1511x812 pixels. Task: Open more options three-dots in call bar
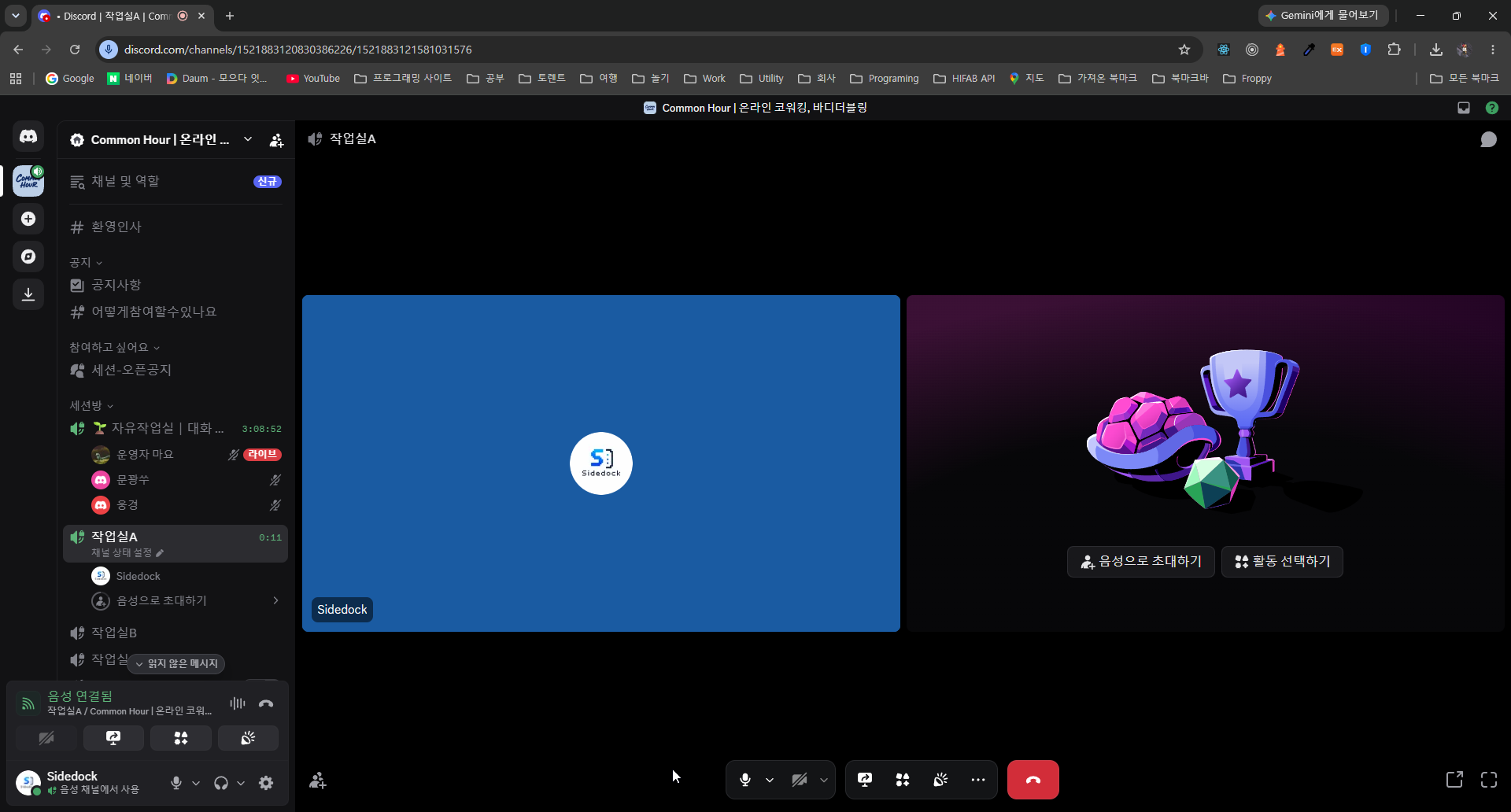click(x=978, y=780)
